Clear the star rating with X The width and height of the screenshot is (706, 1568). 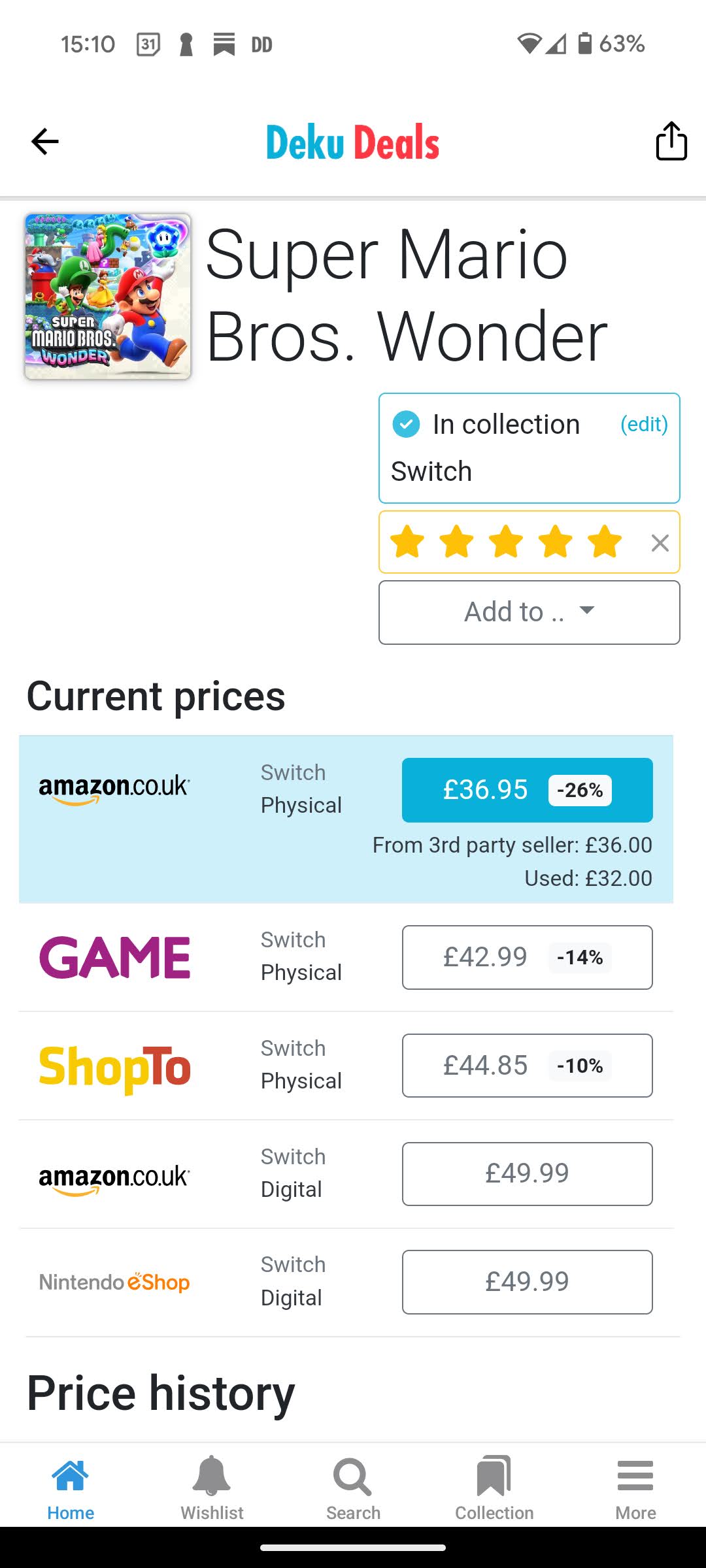pyautogui.click(x=660, y=543)
